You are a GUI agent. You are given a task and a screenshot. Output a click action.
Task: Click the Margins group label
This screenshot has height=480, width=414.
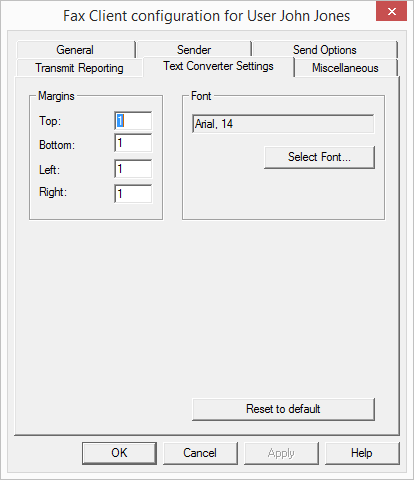click(x=56, y=96)
